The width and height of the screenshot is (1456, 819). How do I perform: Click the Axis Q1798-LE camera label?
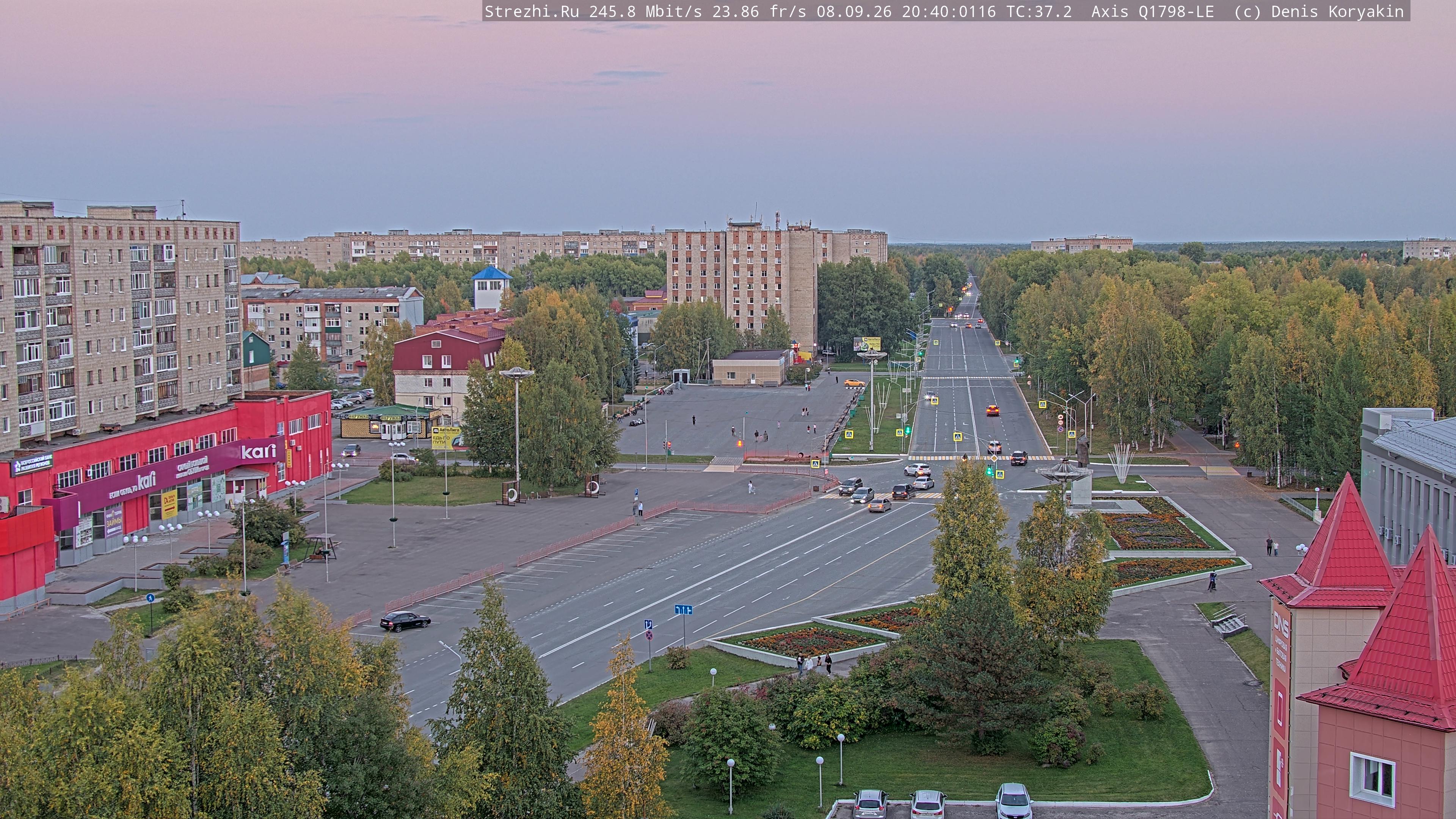click(x=1152, y=11)
